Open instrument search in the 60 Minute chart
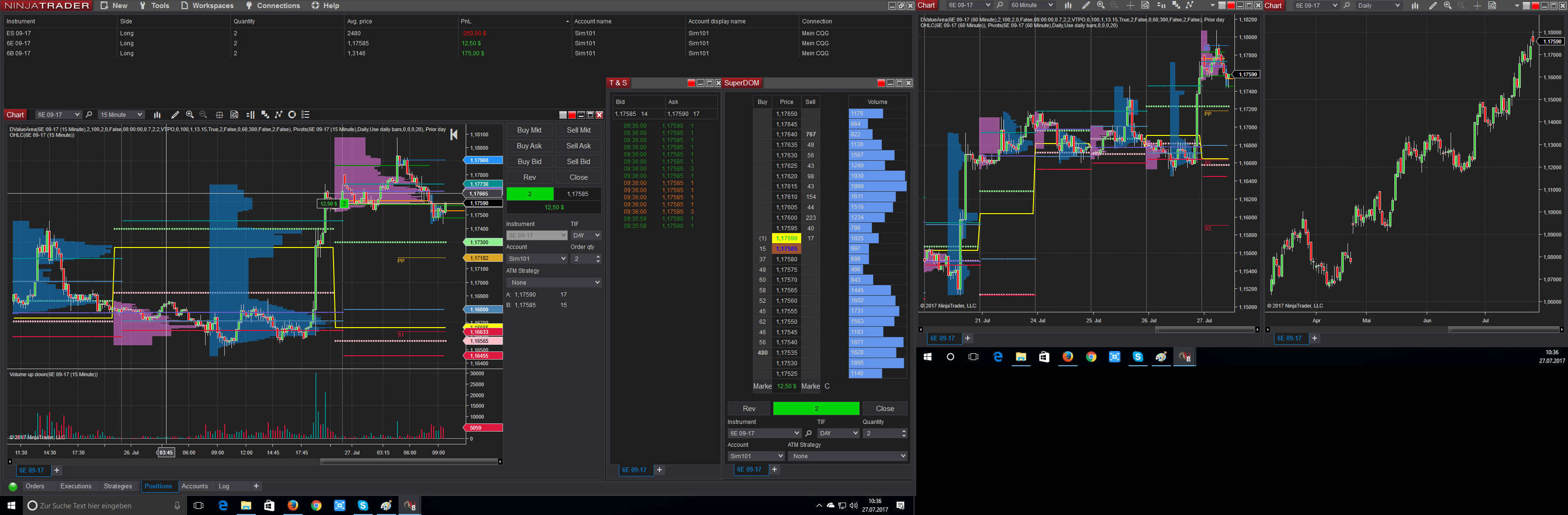Image resolution: width=1568 pixels, height=515 pixels. click(1000, 5)
